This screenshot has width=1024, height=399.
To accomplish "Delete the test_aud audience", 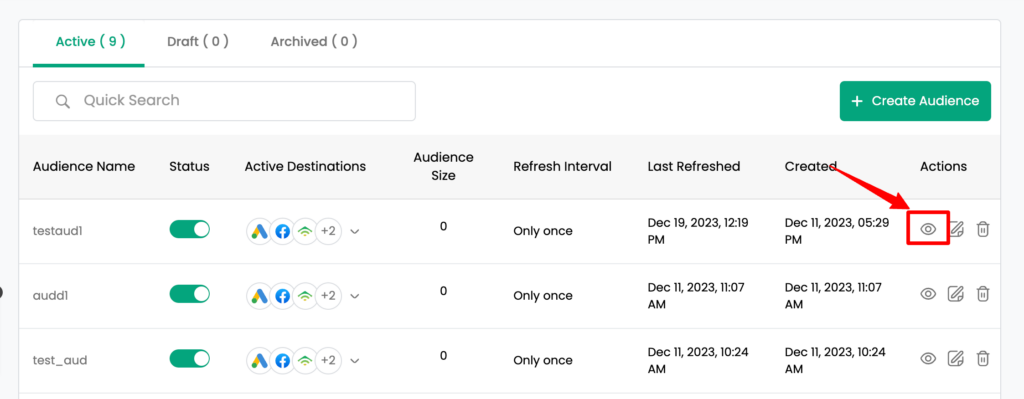I will pyautogui.click(x=983, y=359).
